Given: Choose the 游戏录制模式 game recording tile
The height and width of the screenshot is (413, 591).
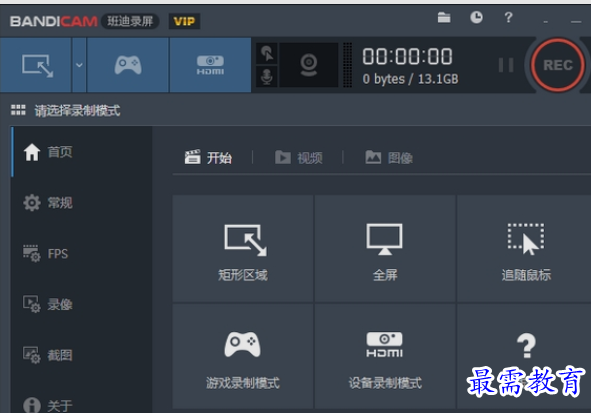Looking at the screenshot, I should pyautogui.click(x=243, y=356).
